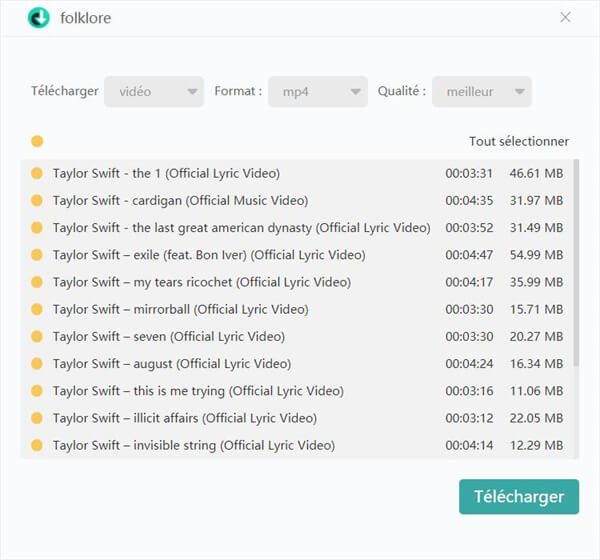Select invisible string title

point(194,446)
